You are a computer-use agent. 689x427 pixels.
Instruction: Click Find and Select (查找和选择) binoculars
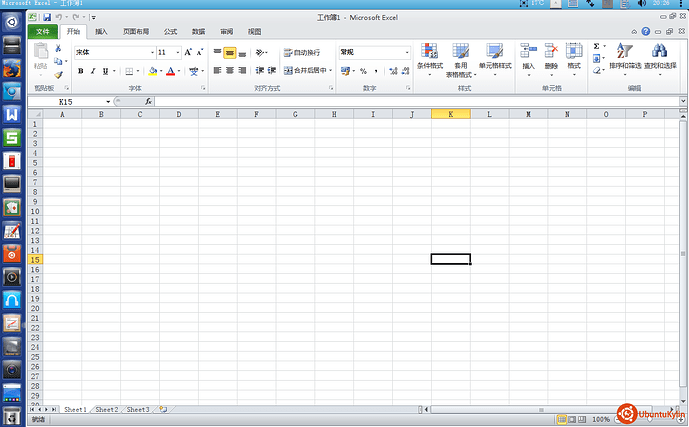coord(659,56)
